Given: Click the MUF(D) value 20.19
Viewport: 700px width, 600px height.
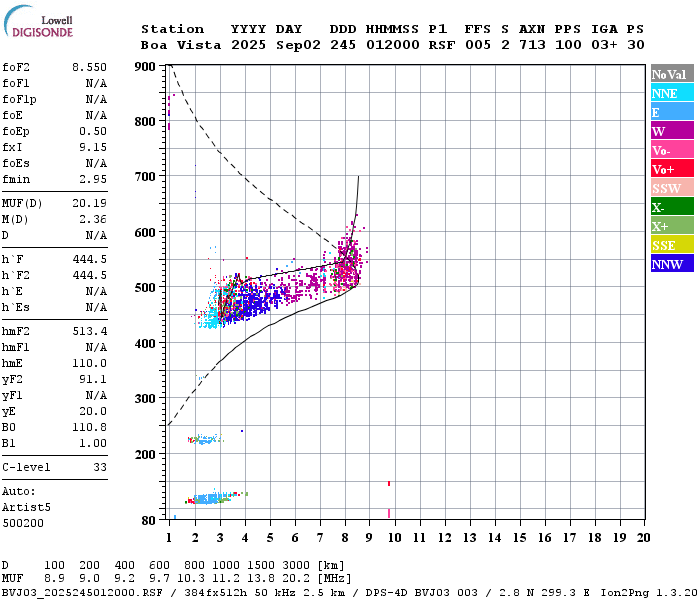Looking at the screenshot, I should point(89,203).
